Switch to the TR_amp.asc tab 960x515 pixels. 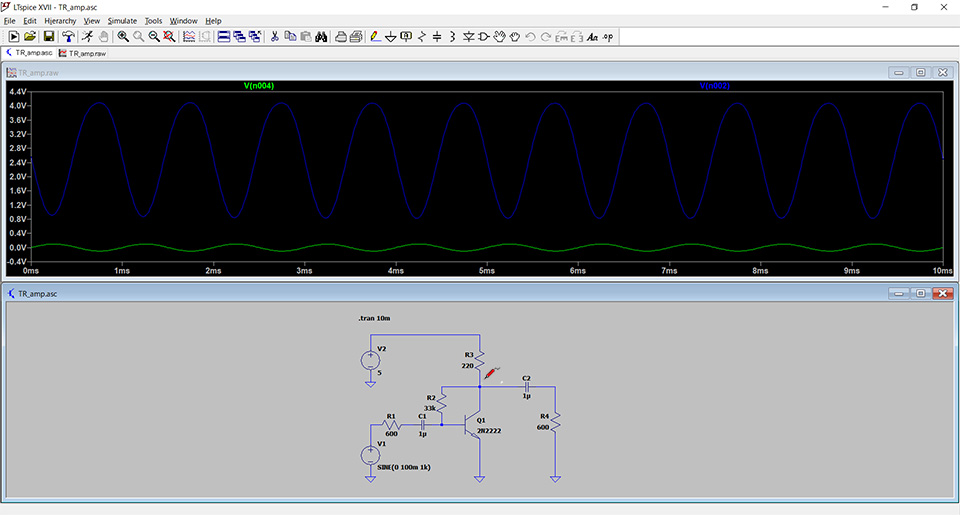pos(29,53)
